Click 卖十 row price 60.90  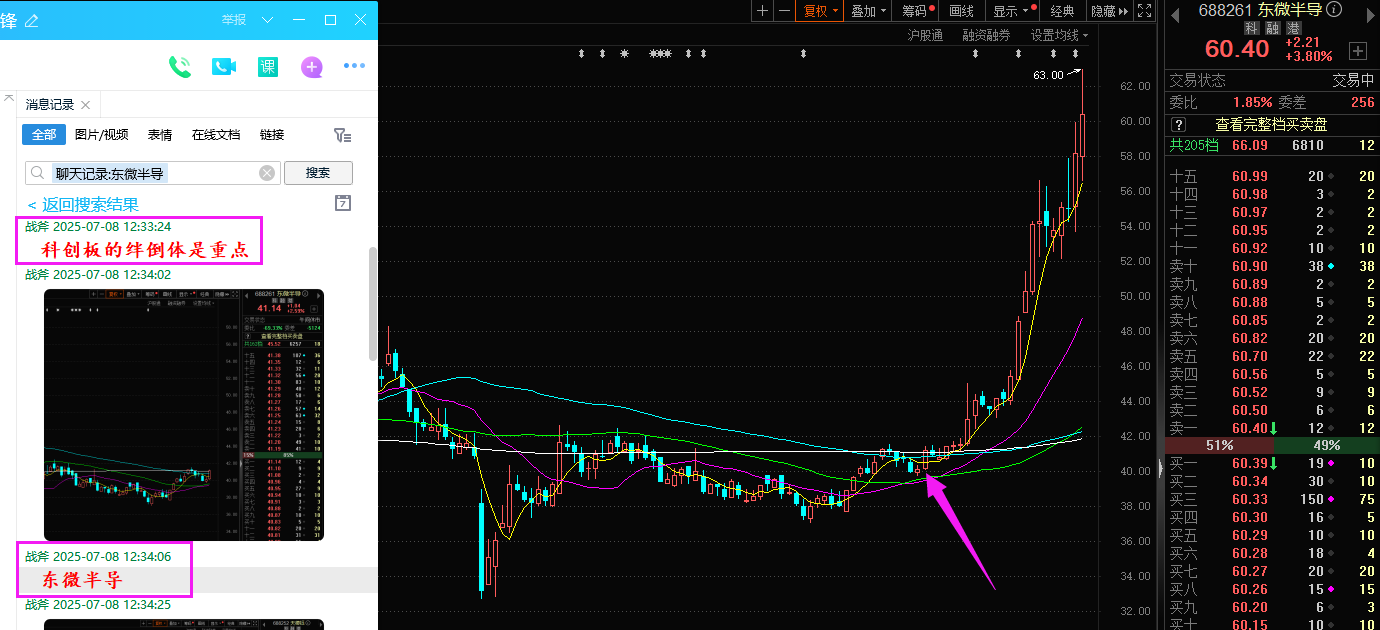tap(1250, 266)
